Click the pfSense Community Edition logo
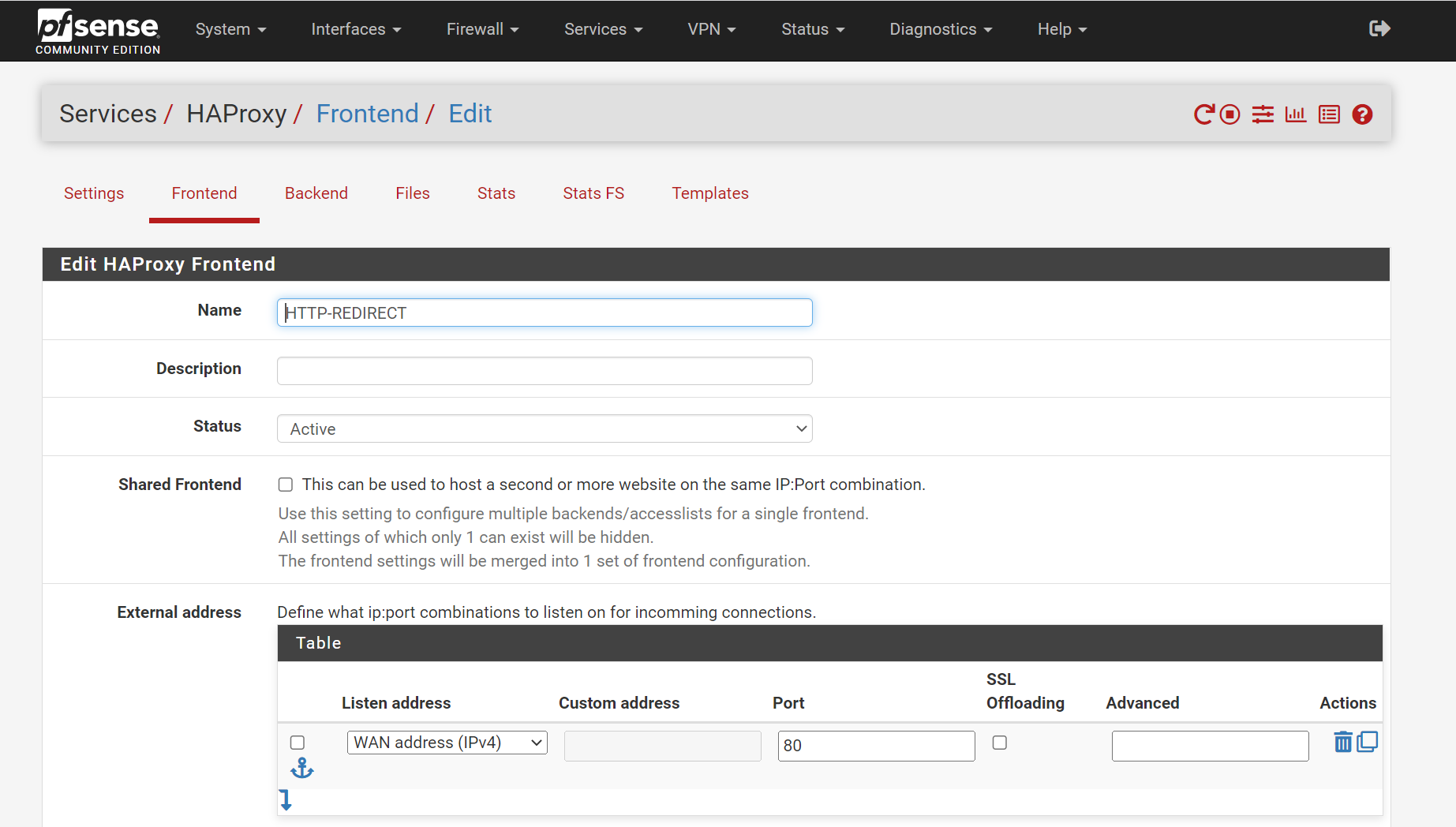1456x827 pixels. [x=98, y=31]
